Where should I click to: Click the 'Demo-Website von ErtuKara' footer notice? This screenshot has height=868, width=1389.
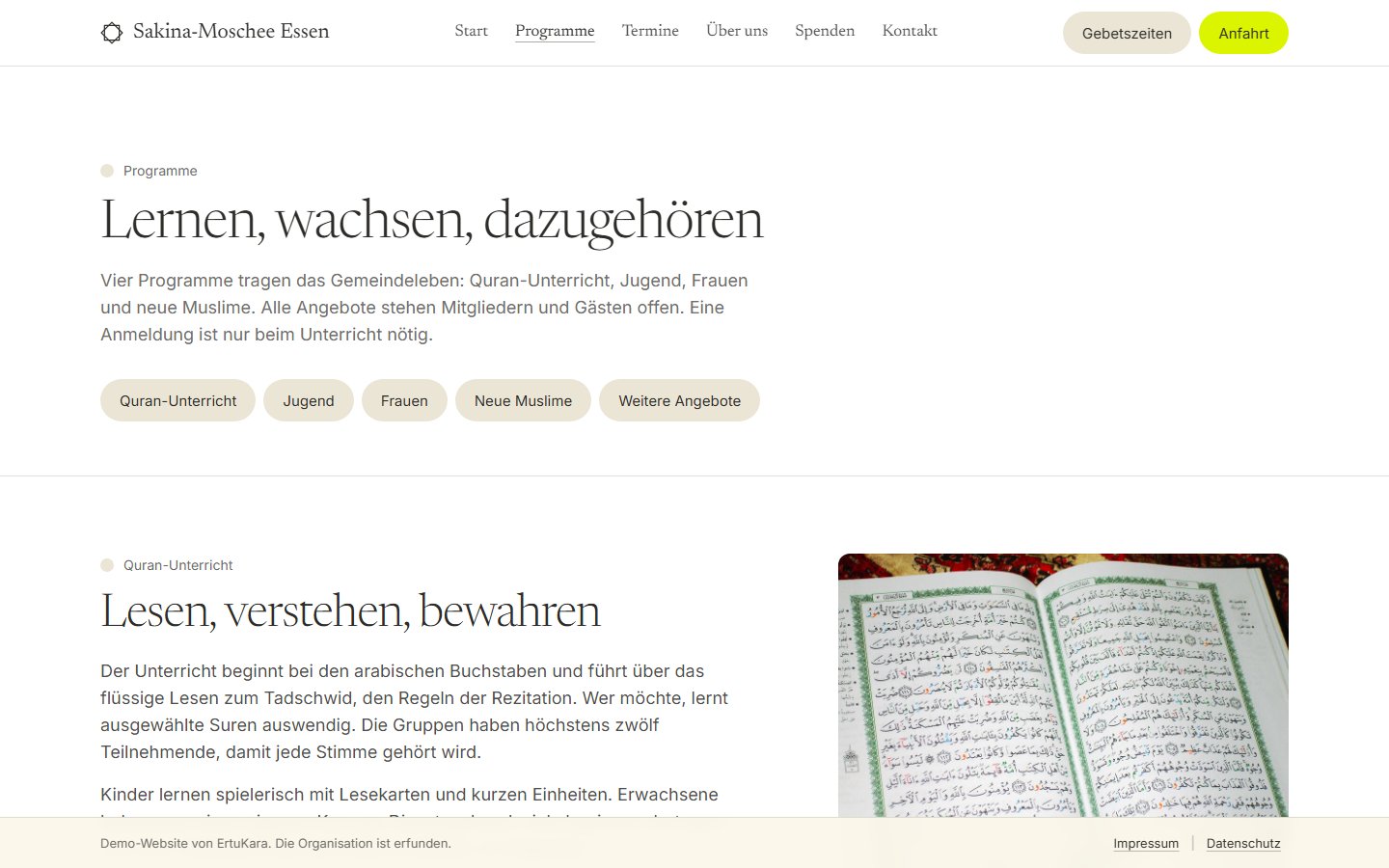pyautogui.click(x=276, y=843)
